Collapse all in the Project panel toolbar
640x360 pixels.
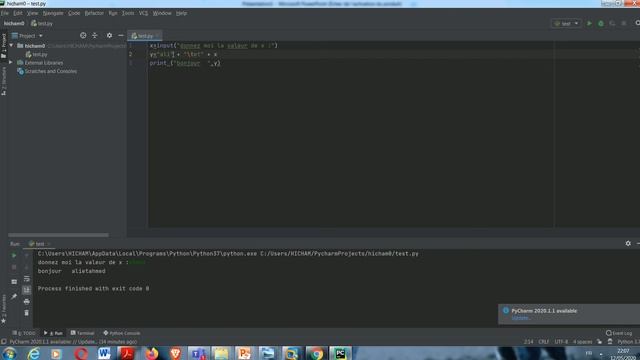pyautogui.click(x=95, y=36)
